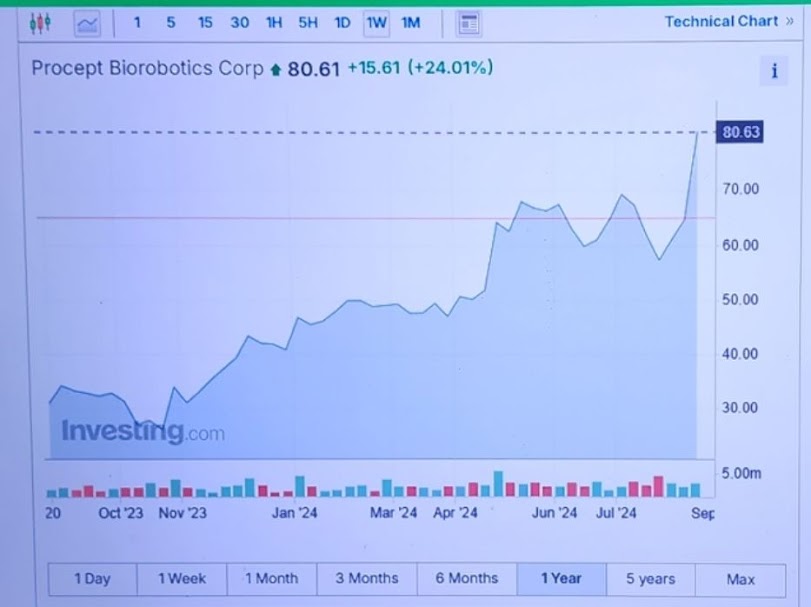Click the 50.00 axis label
811x607 pixels.
click(740, 300)
